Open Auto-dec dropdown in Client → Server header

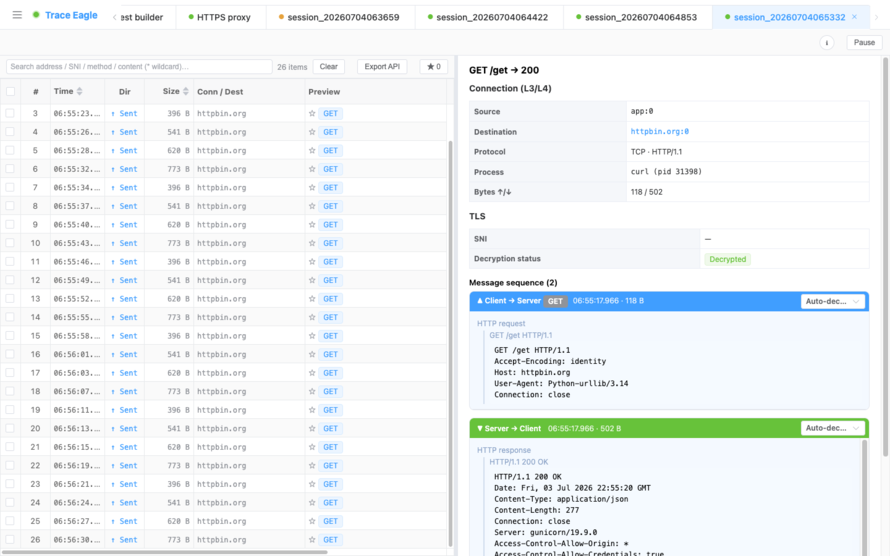pyautogui.click(x=832, y=301)
